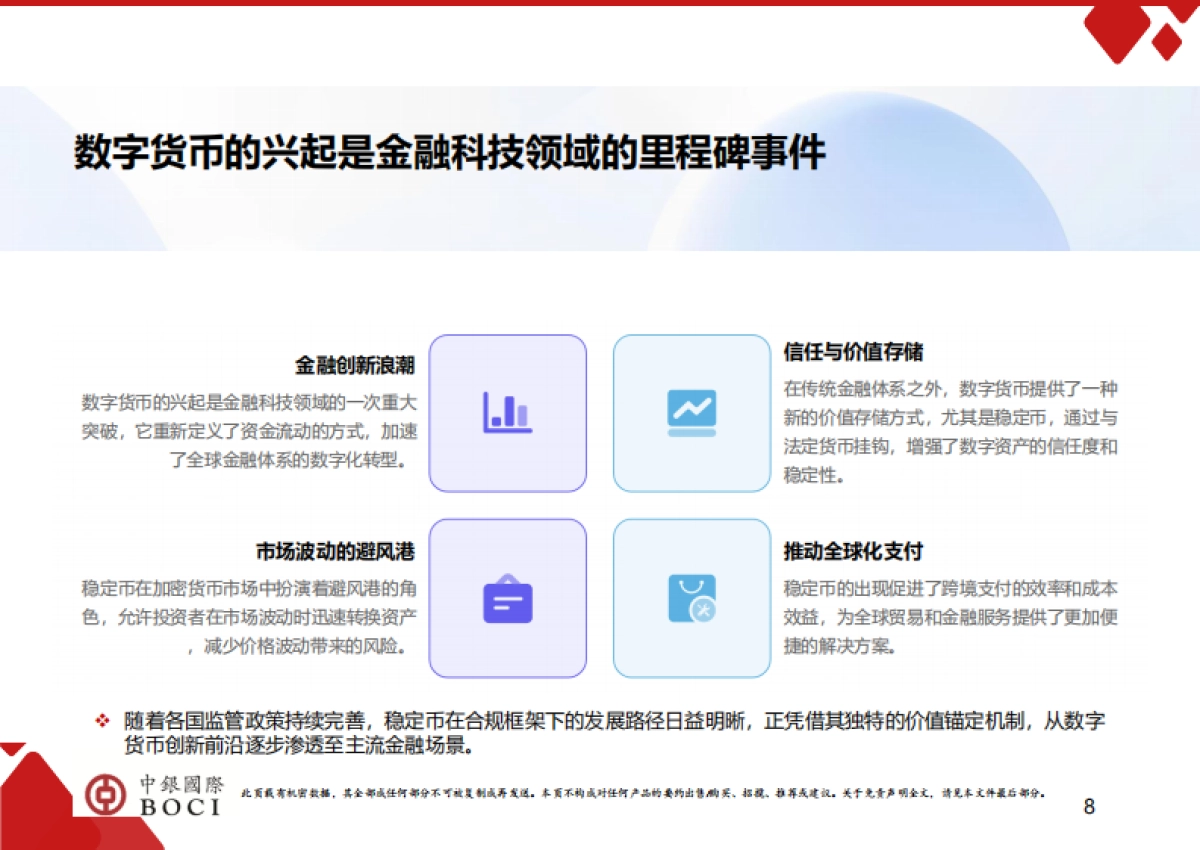Click the heading 推动全球化支付
1200x850 pixels.
click(851, 551)
